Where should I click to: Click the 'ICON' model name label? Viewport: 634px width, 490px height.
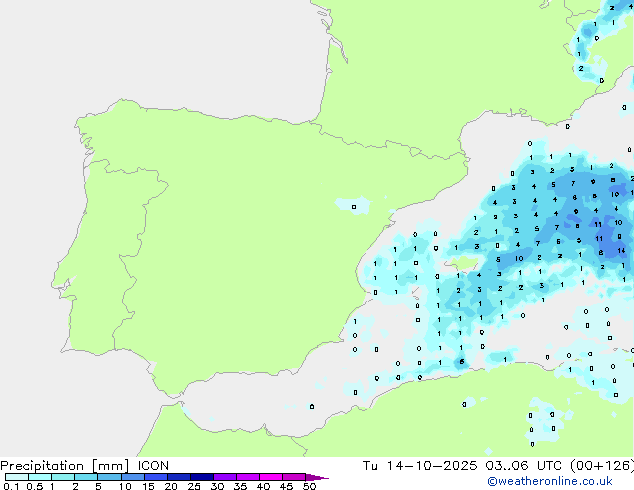coord(153,466)
